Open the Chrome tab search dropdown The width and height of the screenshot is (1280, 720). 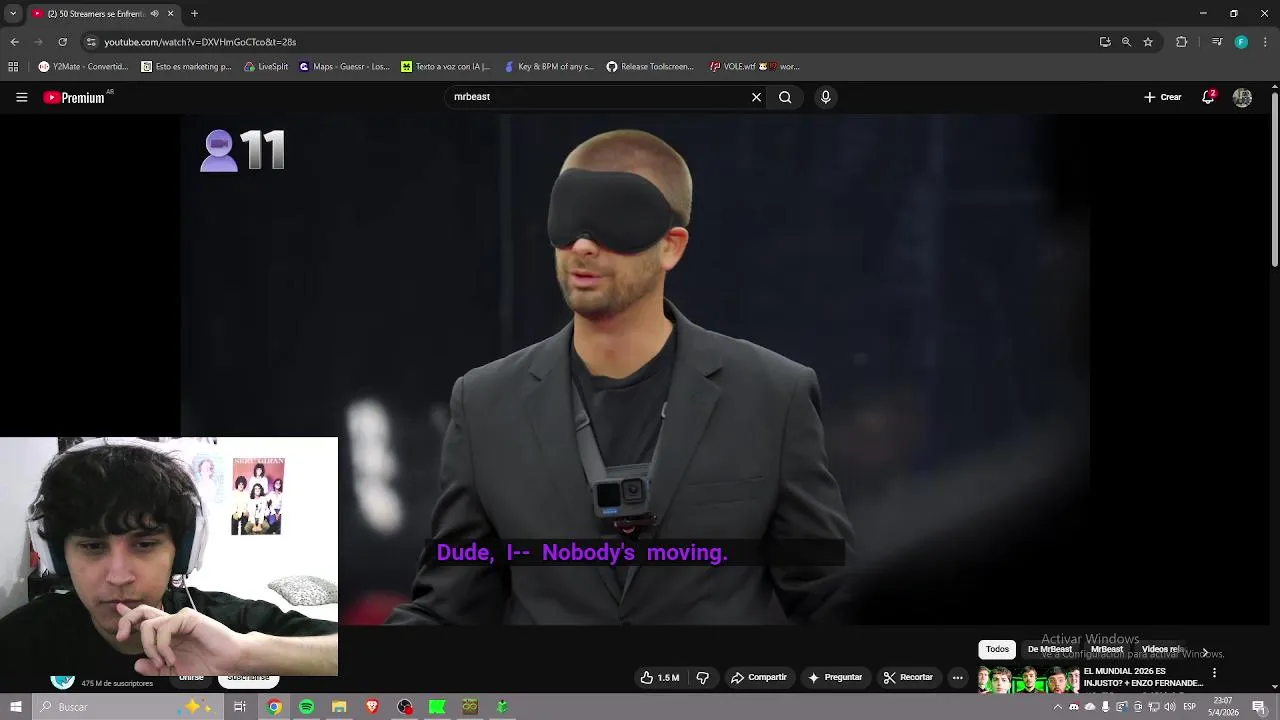(13, 14)
